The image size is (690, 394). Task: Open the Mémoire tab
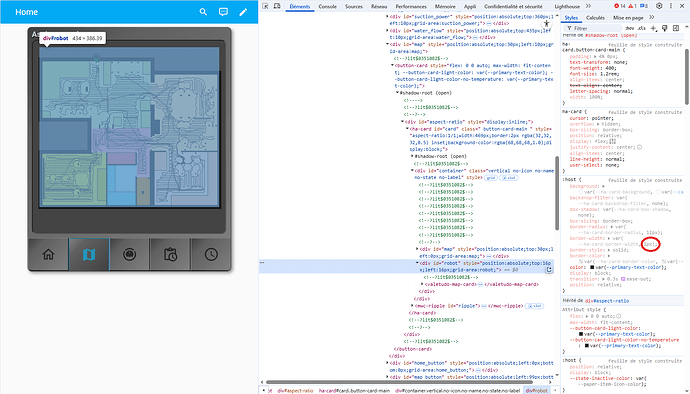445,7
